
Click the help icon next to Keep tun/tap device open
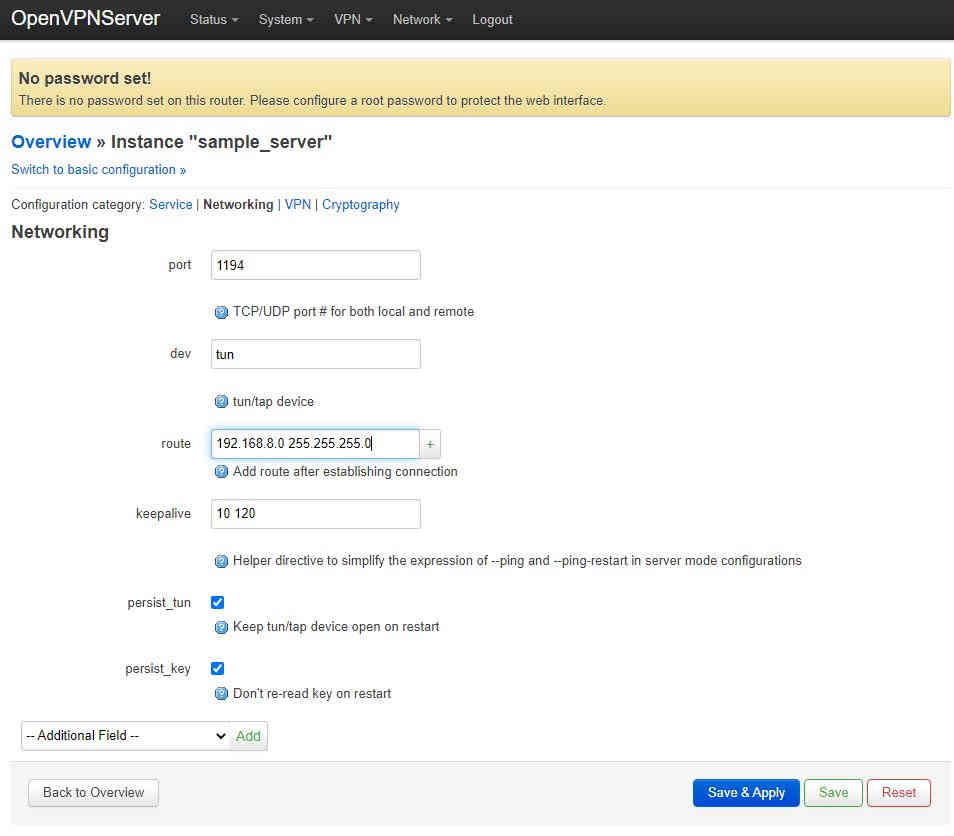tap(221, 627)
